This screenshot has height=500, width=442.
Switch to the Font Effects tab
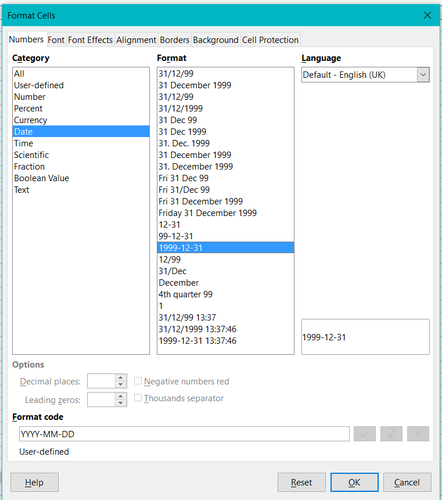pos(90,40)
